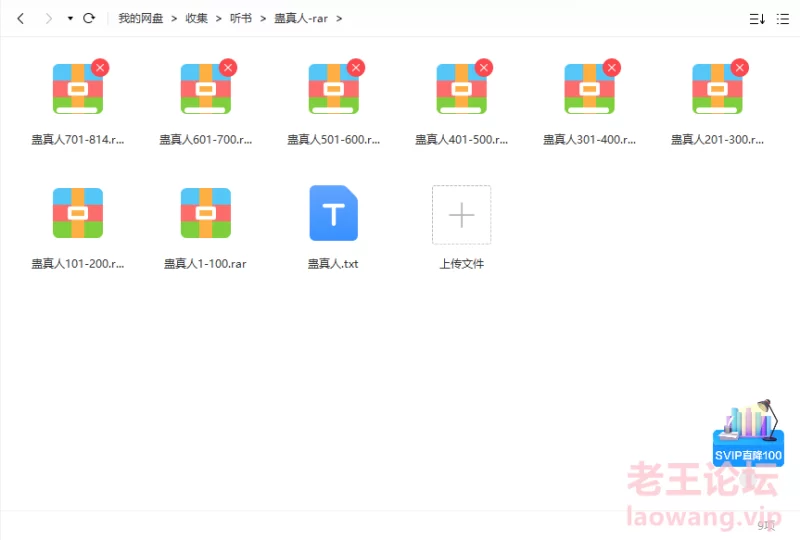Go back with the left arrow
Image resolution: width=800 pixels, height=540 pixels.
(20, 19)
